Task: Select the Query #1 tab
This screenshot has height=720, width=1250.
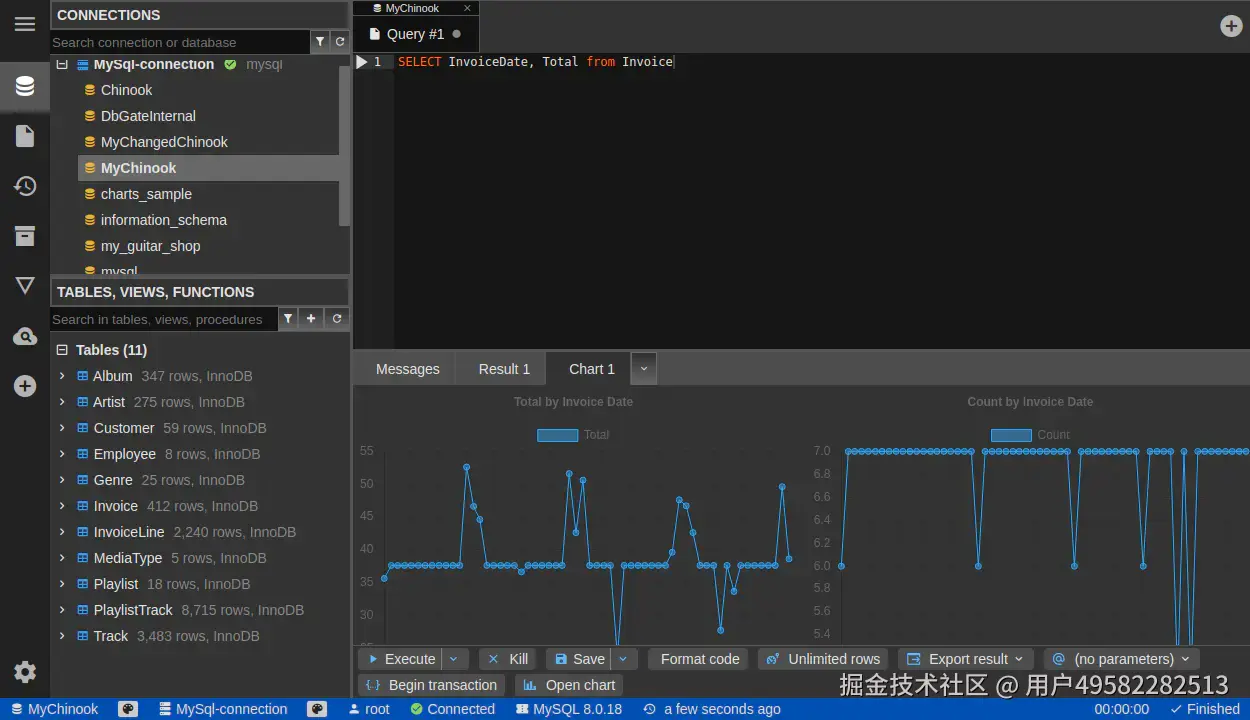Action: [416, 34]
